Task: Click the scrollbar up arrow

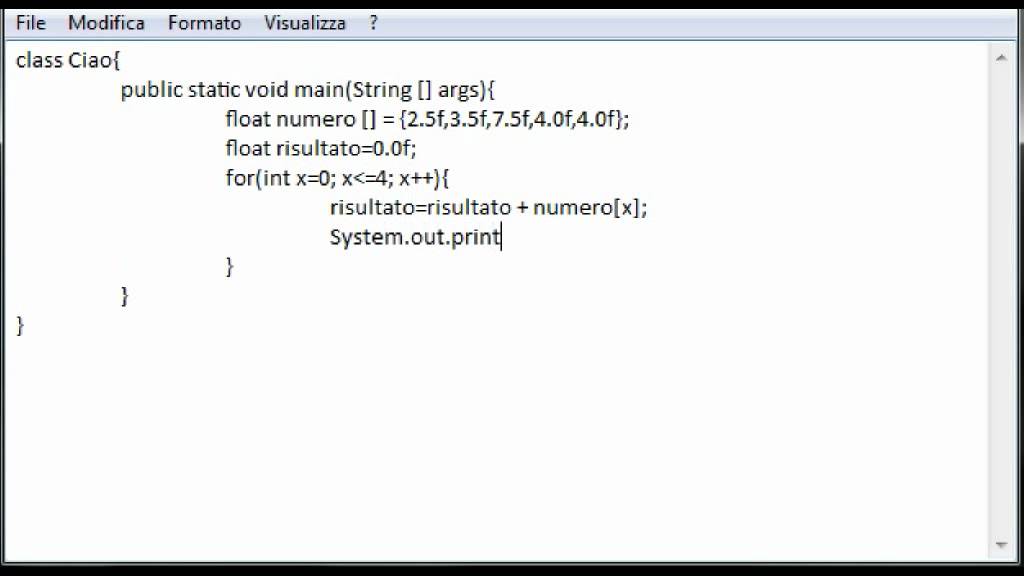Action: point(1001,58)
